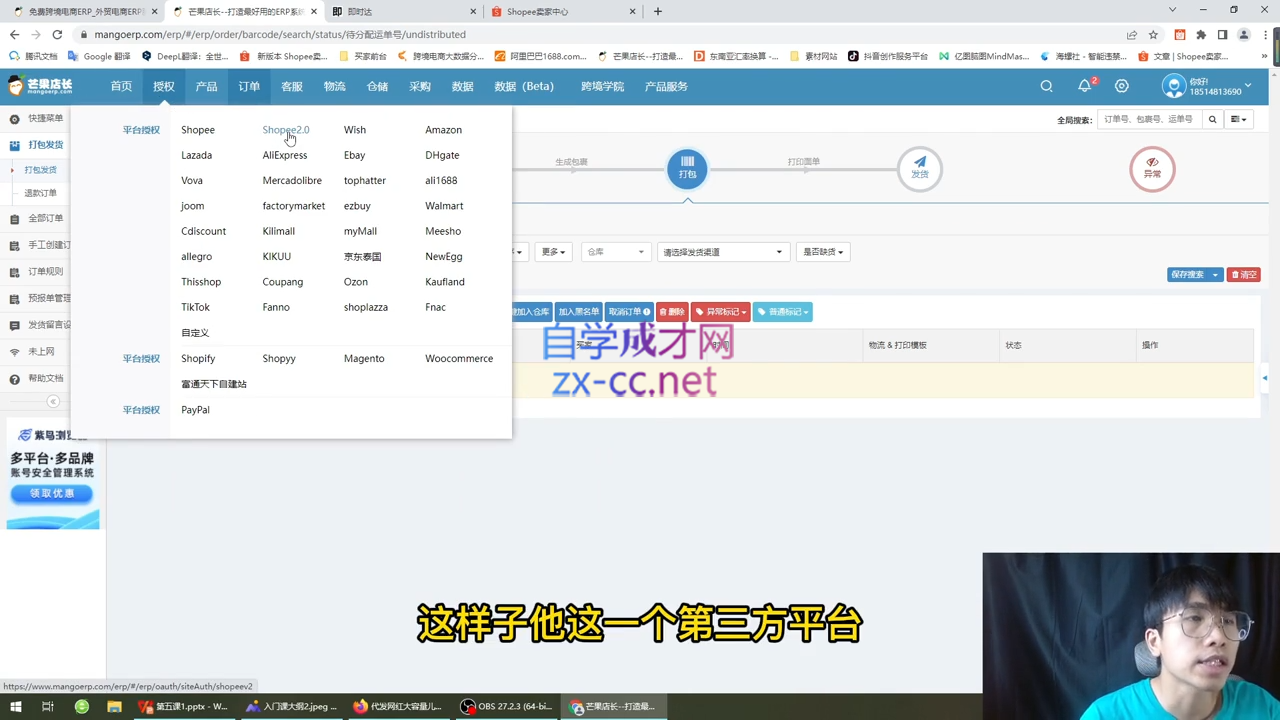Expand the right-edge side panel arrow
Screen dimensions: 1280x720
coord(1264,378)
